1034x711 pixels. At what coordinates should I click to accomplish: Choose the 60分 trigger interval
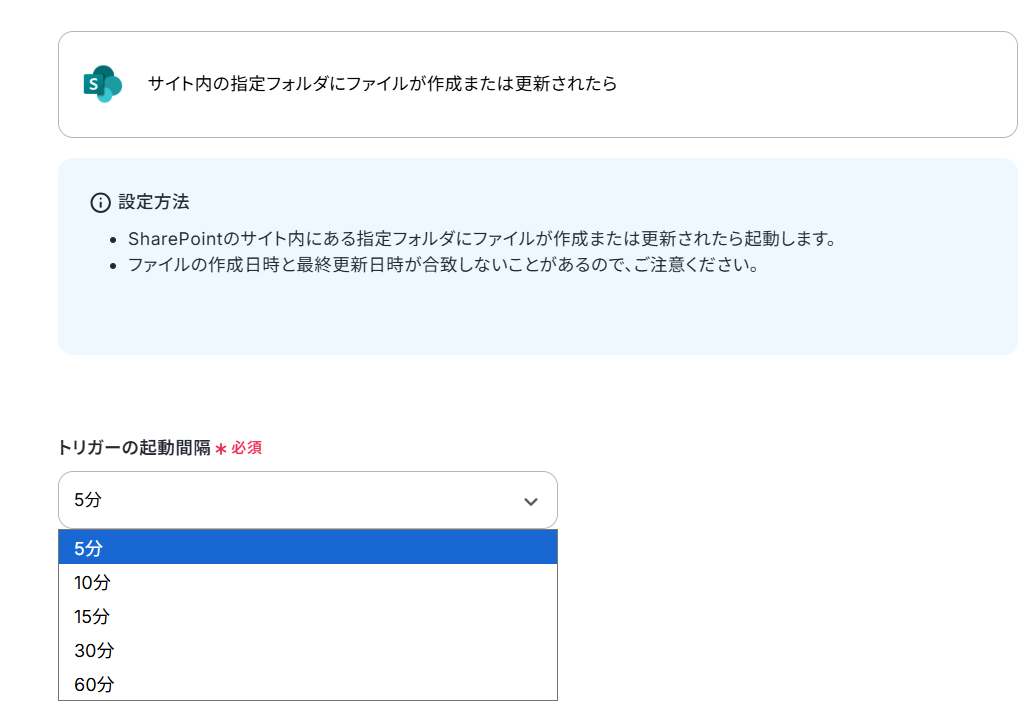pyautogui.click(x=308, y=685)
